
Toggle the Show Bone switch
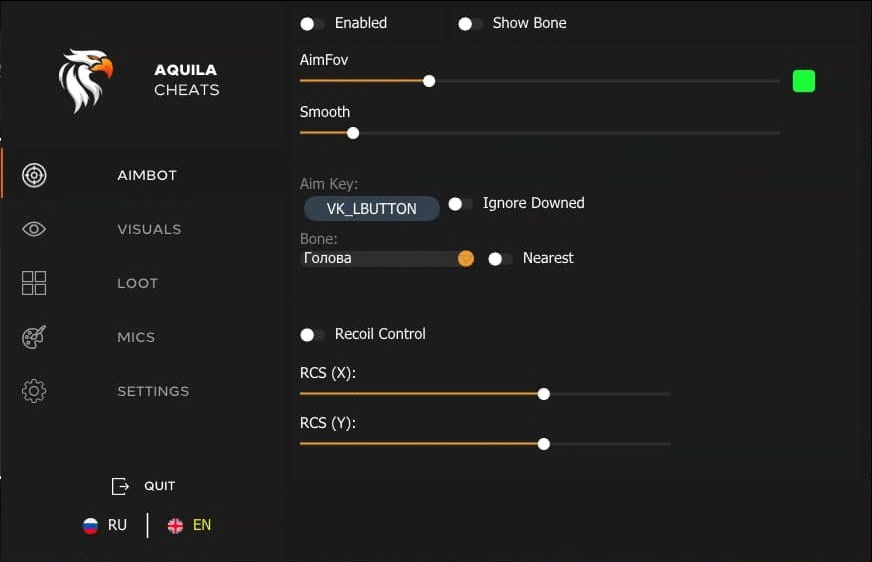pyautogui.click(x=469, y=24)
